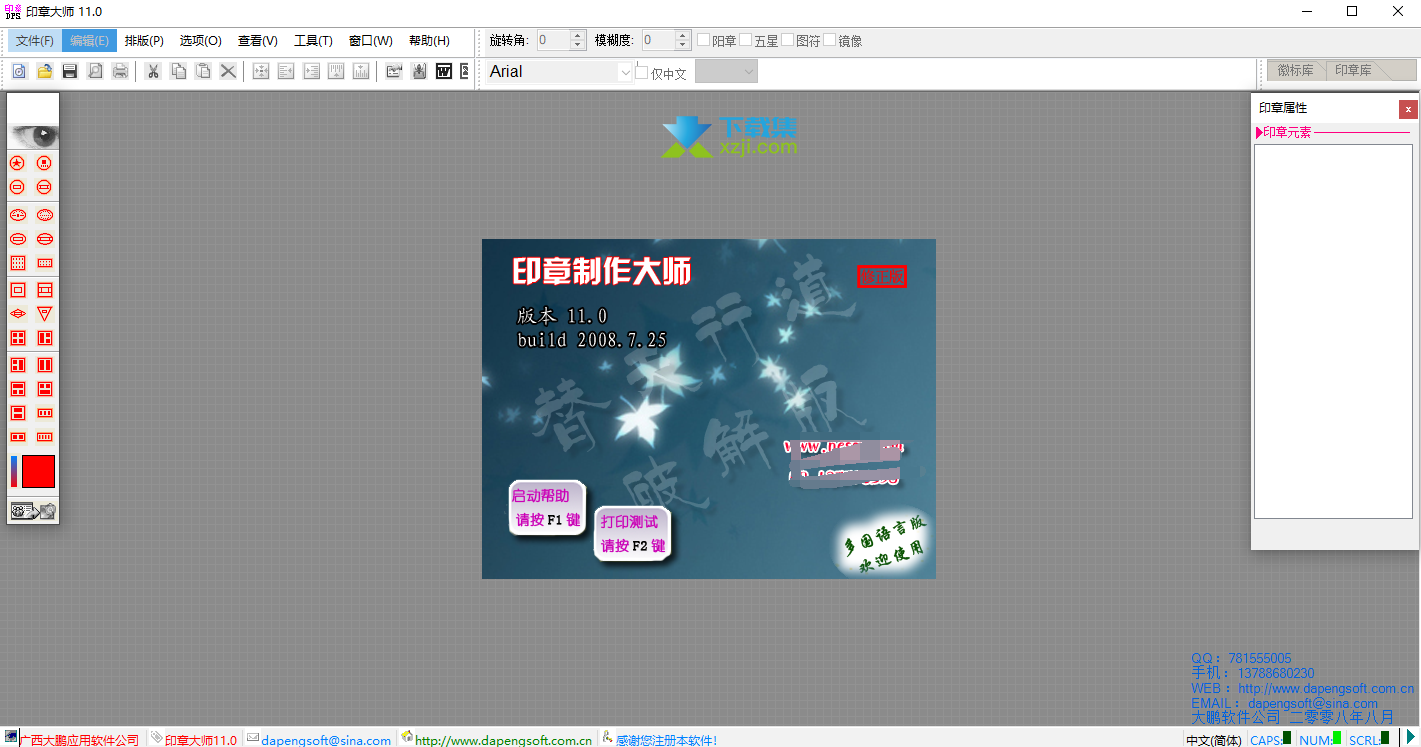Click the eye preview icon in palette
The width and height of the screenshot is (1421, 747).
[34, 135]
